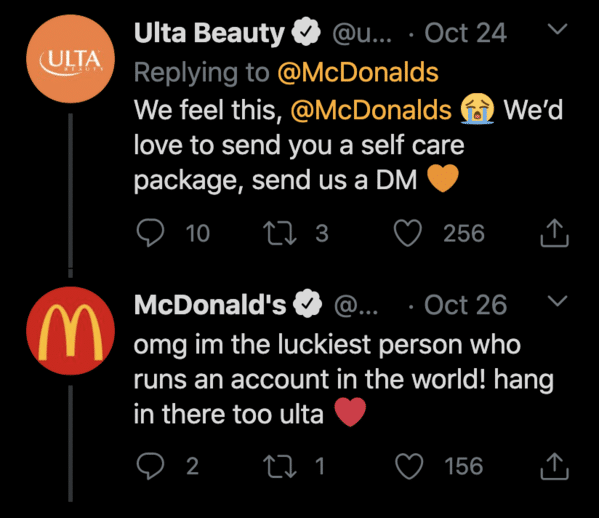Open the McDonald's display name
Screen dimensions: 599x518
point(210,305)
